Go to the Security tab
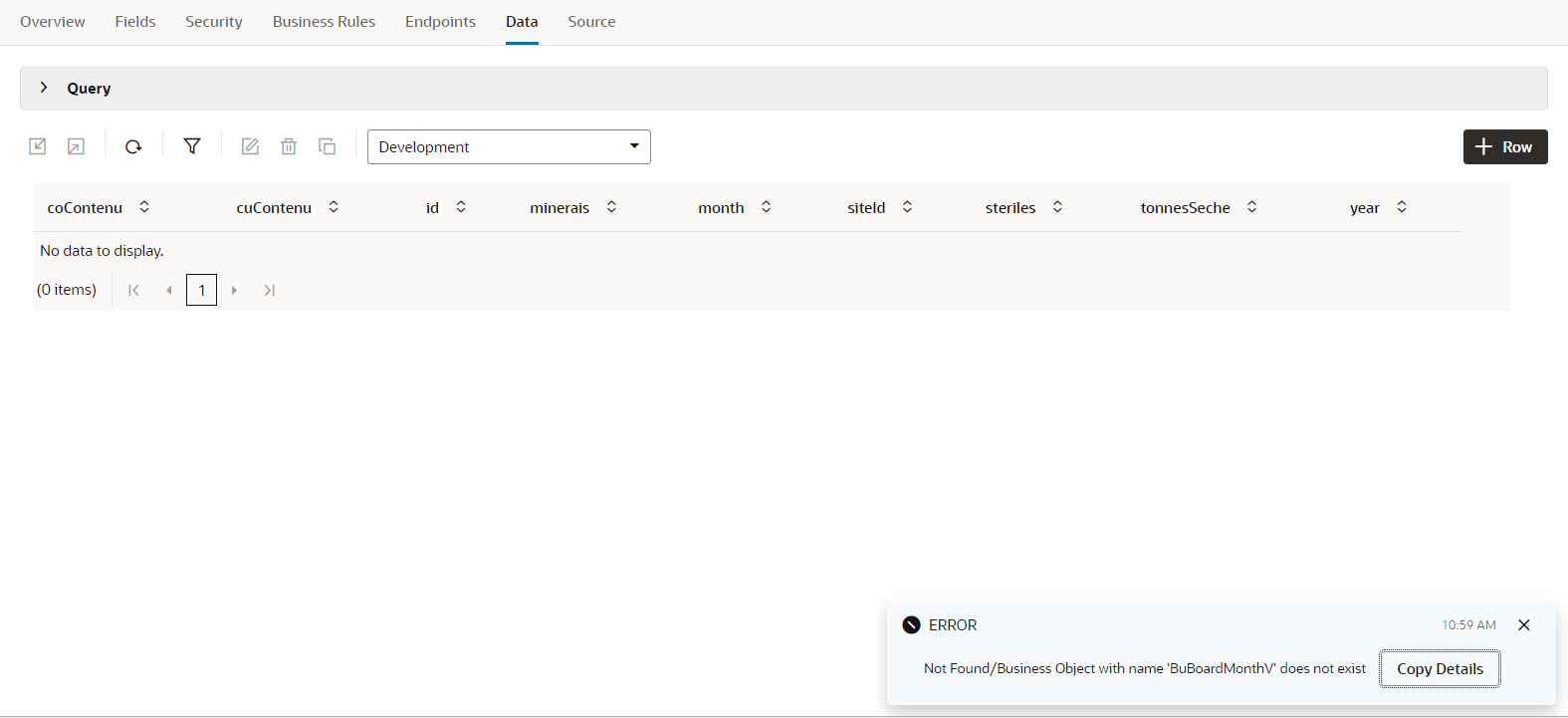Image resolution: width=1568 pixels, height=718 pixels. click(x=213, y=22)
